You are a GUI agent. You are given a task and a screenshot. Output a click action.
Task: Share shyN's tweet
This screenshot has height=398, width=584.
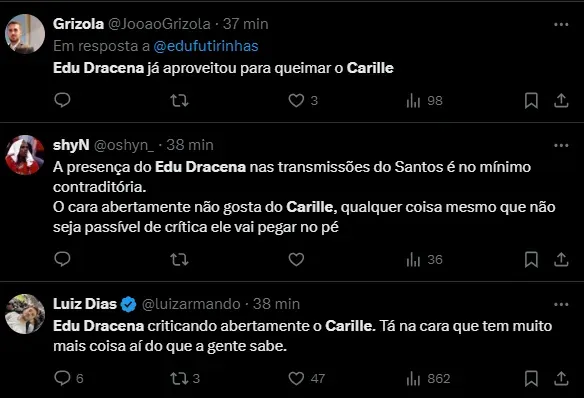click(561, 260)
